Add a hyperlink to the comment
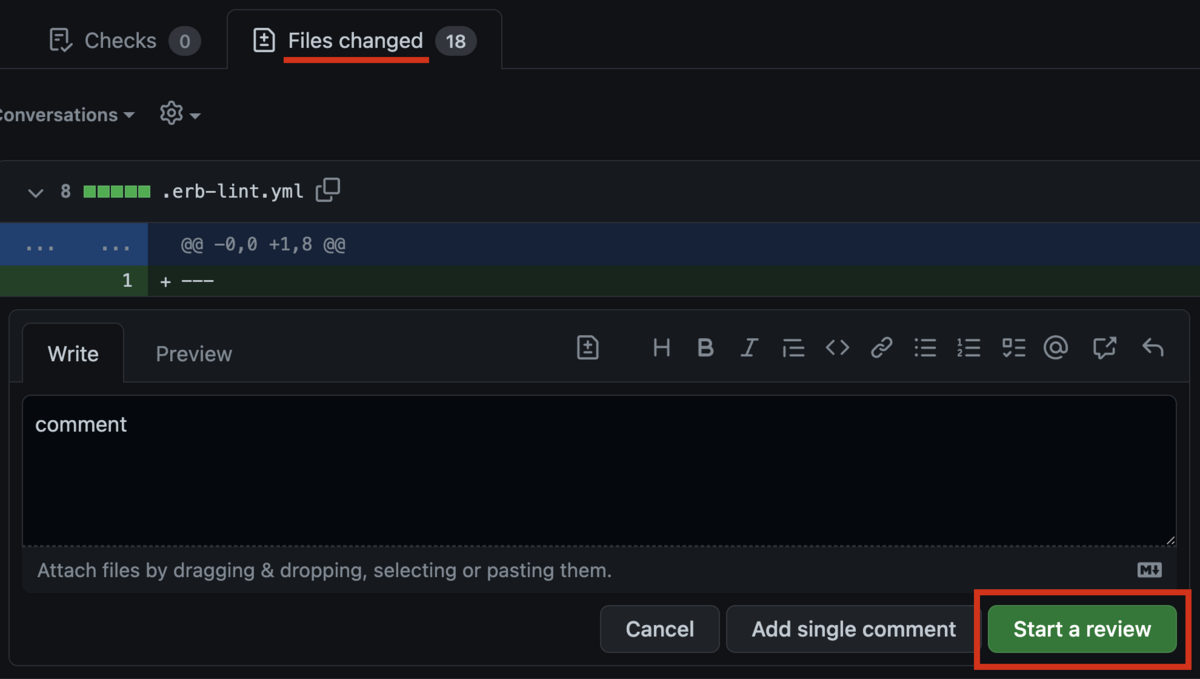Viewport: 1200px width, 679px height. point(881,347)
